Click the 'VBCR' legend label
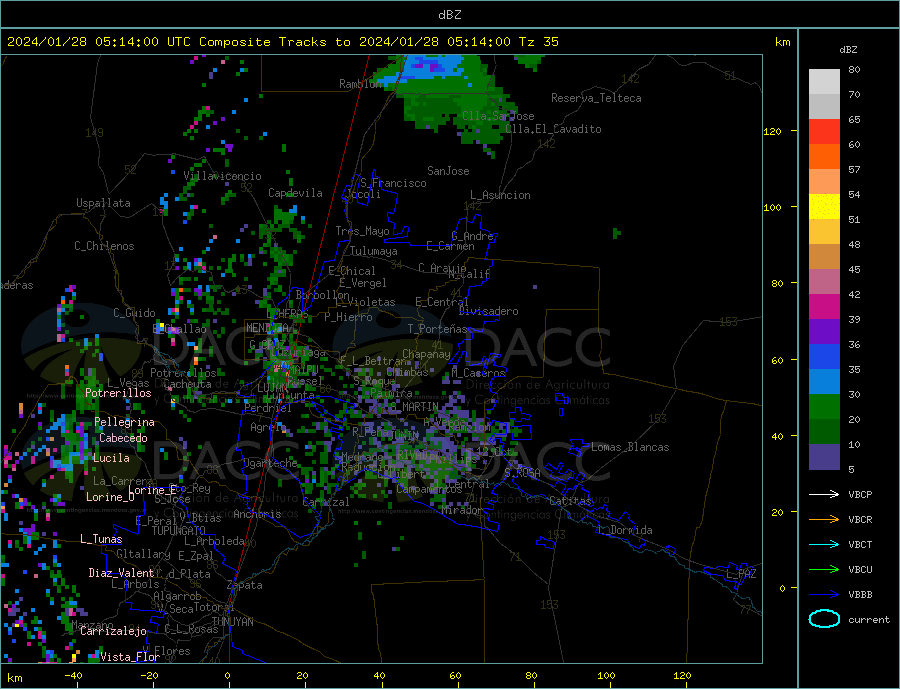The image size is (900, 689). tap(860, 519)
